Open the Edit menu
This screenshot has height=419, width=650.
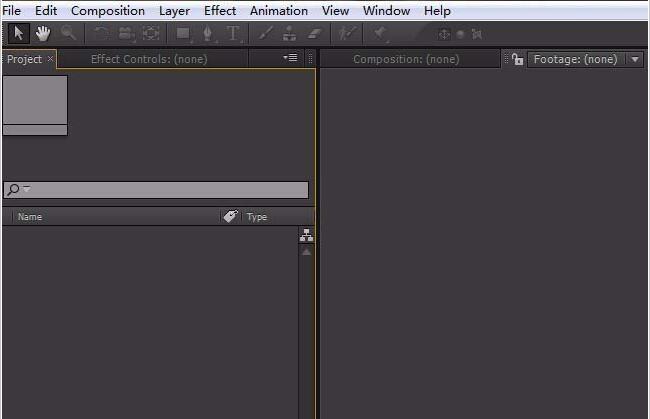[x=46, y=10]
